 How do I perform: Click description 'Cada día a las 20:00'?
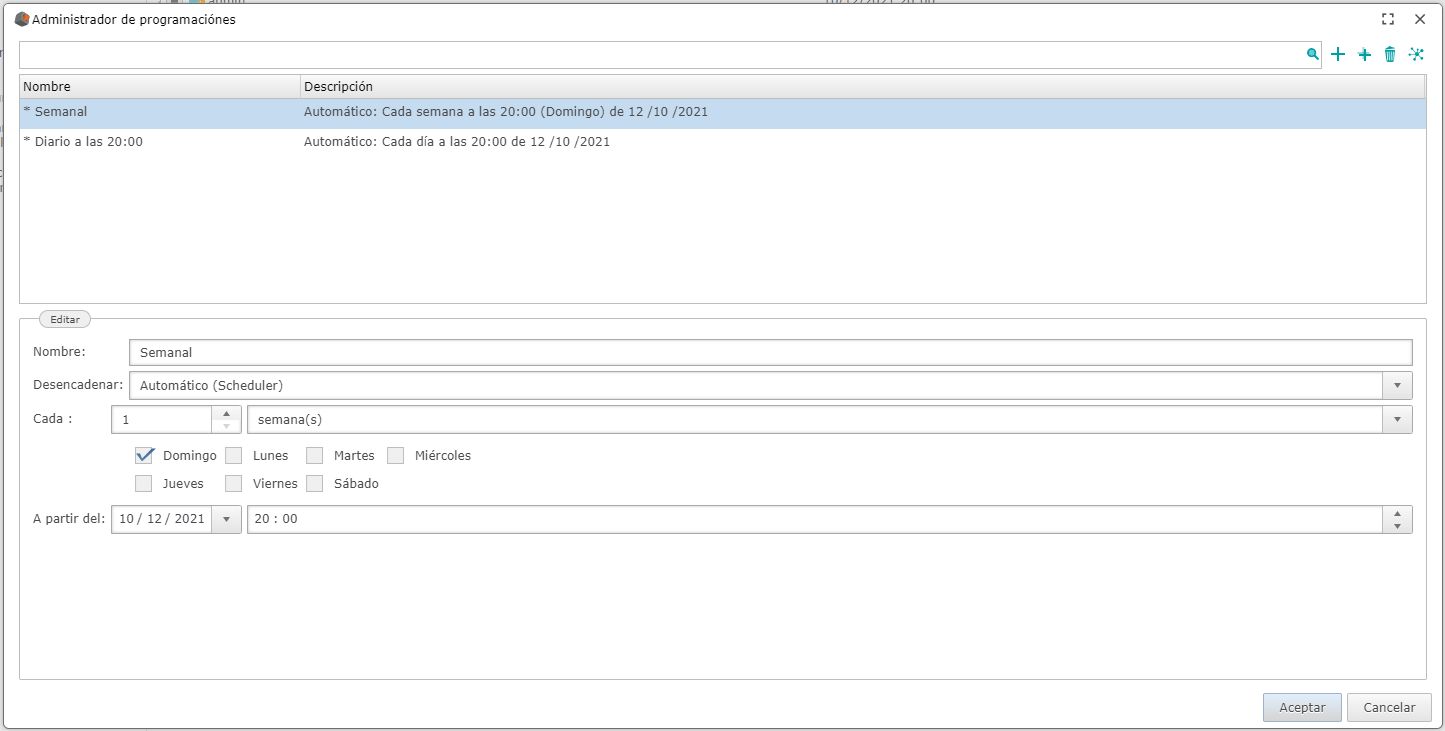pyautogui.click(x=456, y=142)
